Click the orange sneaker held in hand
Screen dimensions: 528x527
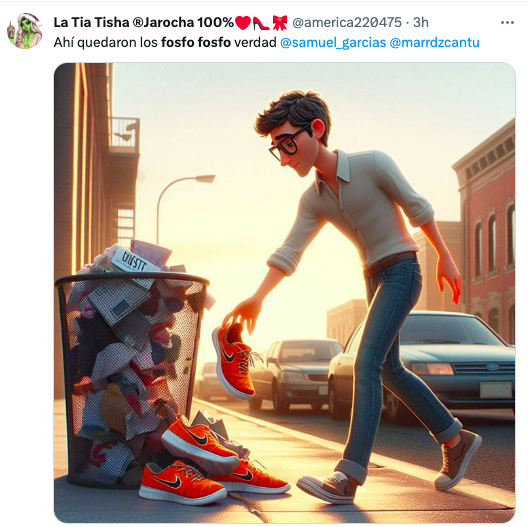(235, 361)
